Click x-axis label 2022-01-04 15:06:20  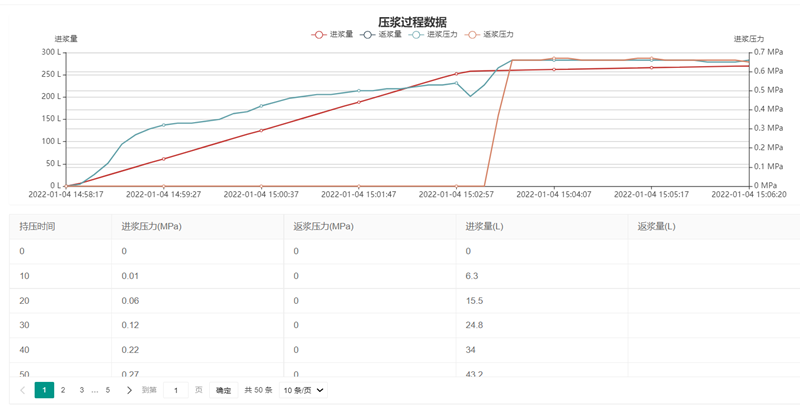(x=749, y=194)
